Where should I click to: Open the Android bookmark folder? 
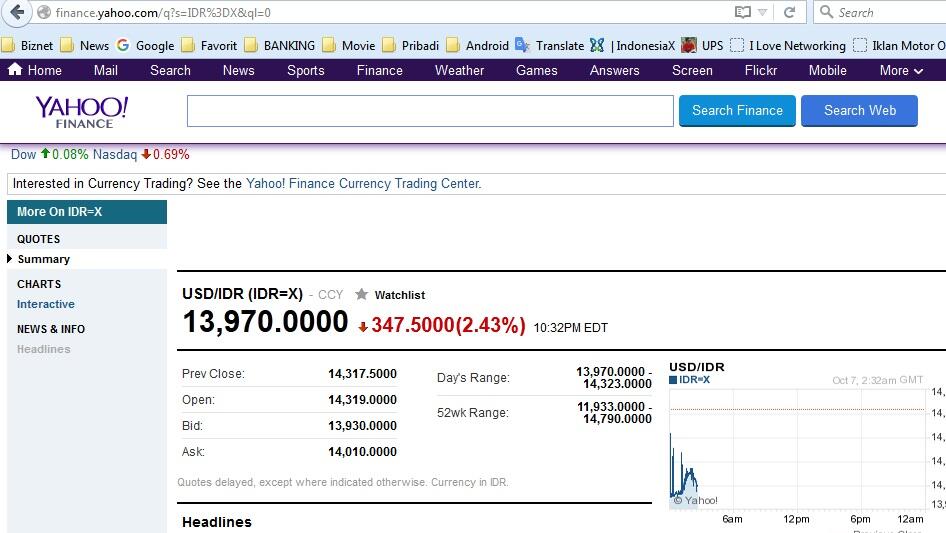point(477,45)
